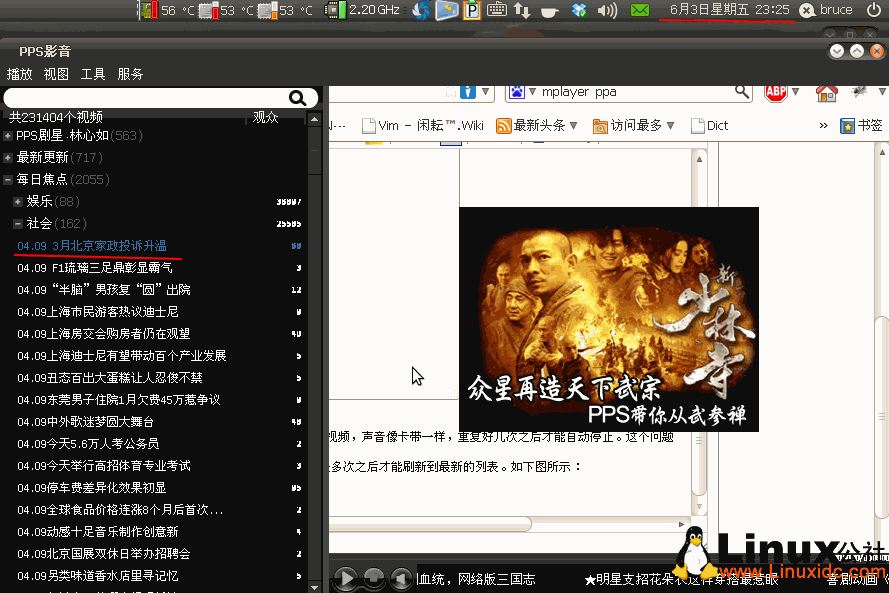The image size is (889, 593).
Task: Open the mail envelope icon in system tray
Action: [x=641, y=12]
